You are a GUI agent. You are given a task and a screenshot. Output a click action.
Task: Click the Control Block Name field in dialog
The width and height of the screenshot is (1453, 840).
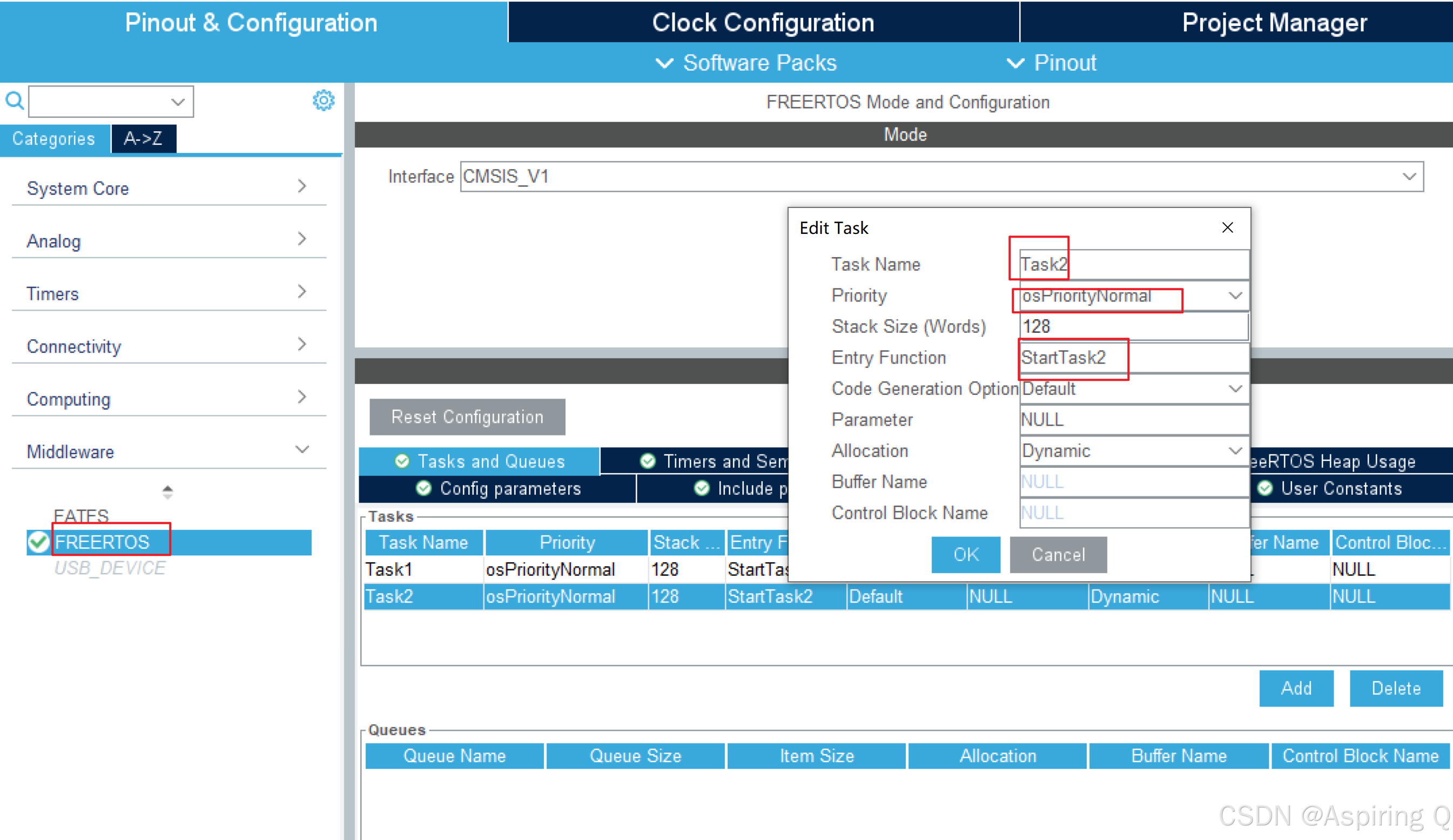[x=1134, y=513]
